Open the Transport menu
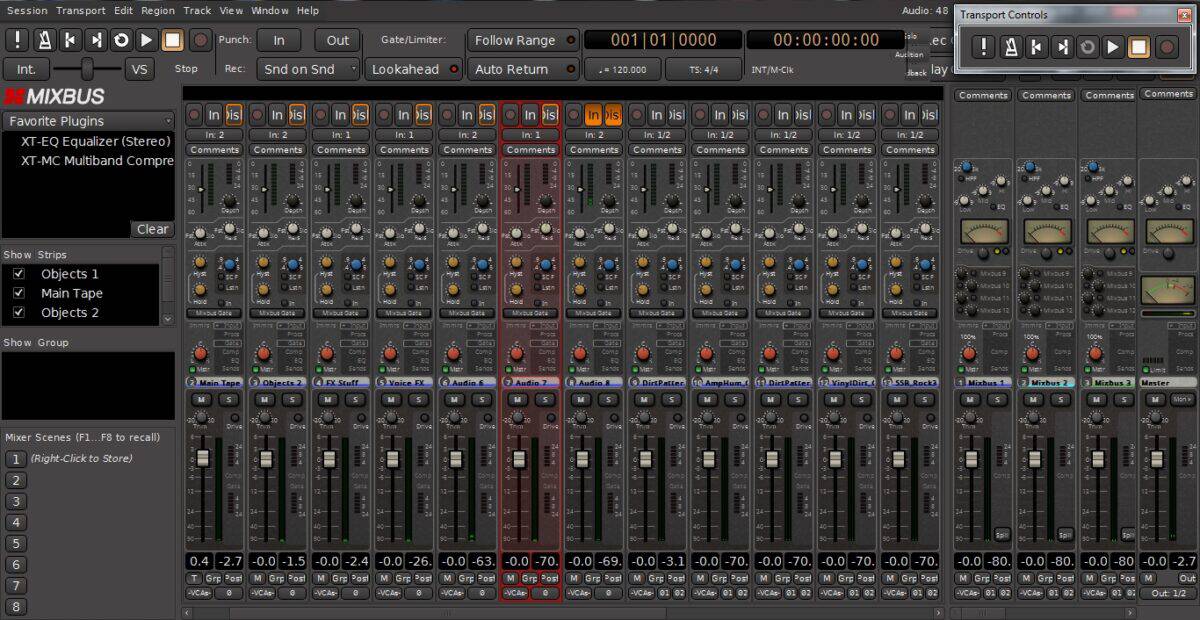1200x620 pixels. click(x=81, y=10)
